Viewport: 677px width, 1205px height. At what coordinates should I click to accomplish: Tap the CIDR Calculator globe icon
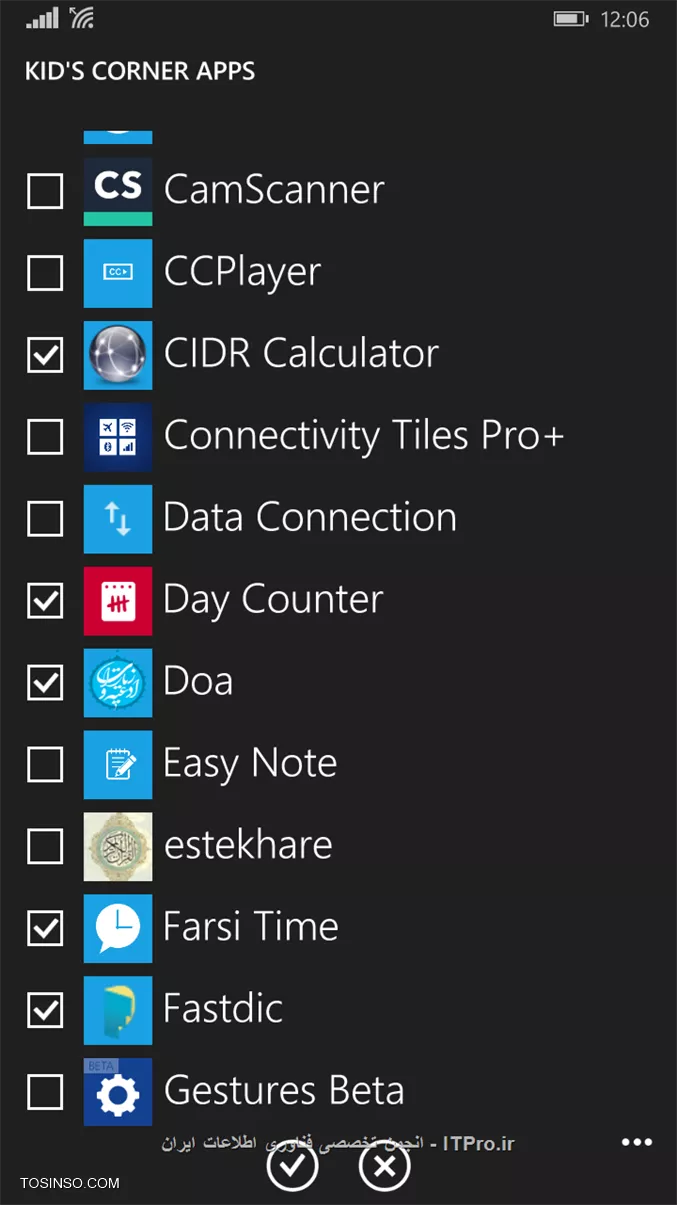click(x=118, y=355)
